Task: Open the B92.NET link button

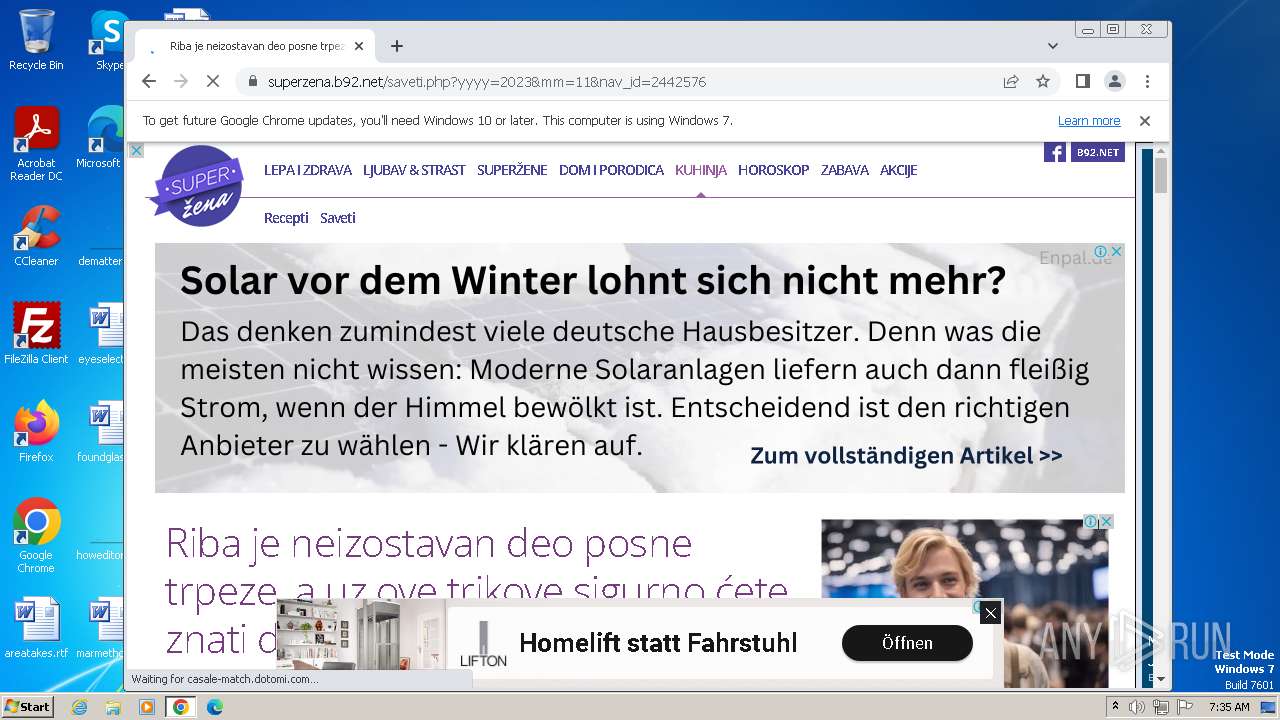Action: (1097, 152)
